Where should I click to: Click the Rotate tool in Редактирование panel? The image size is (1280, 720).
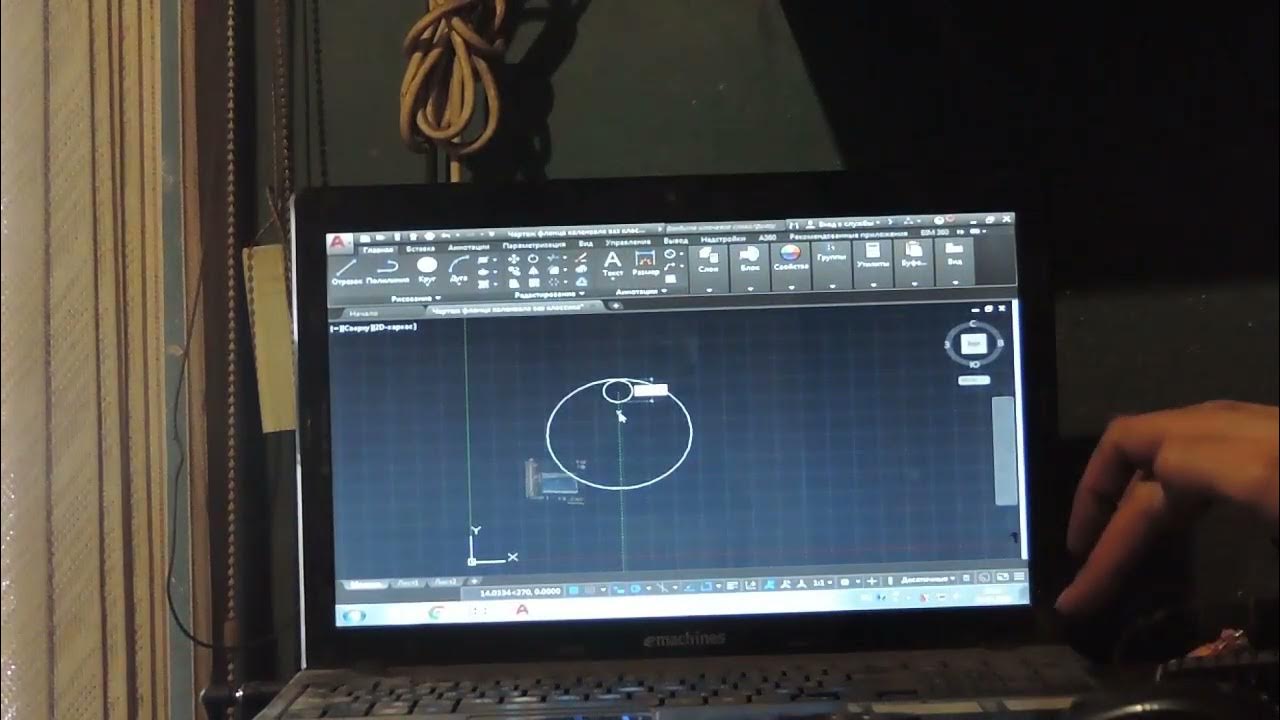click(533, 259)
